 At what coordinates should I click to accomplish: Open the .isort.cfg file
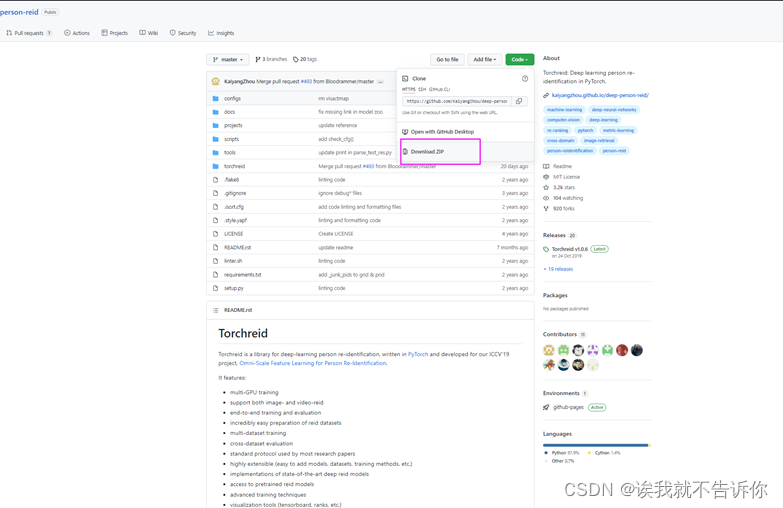pos(234,207)
